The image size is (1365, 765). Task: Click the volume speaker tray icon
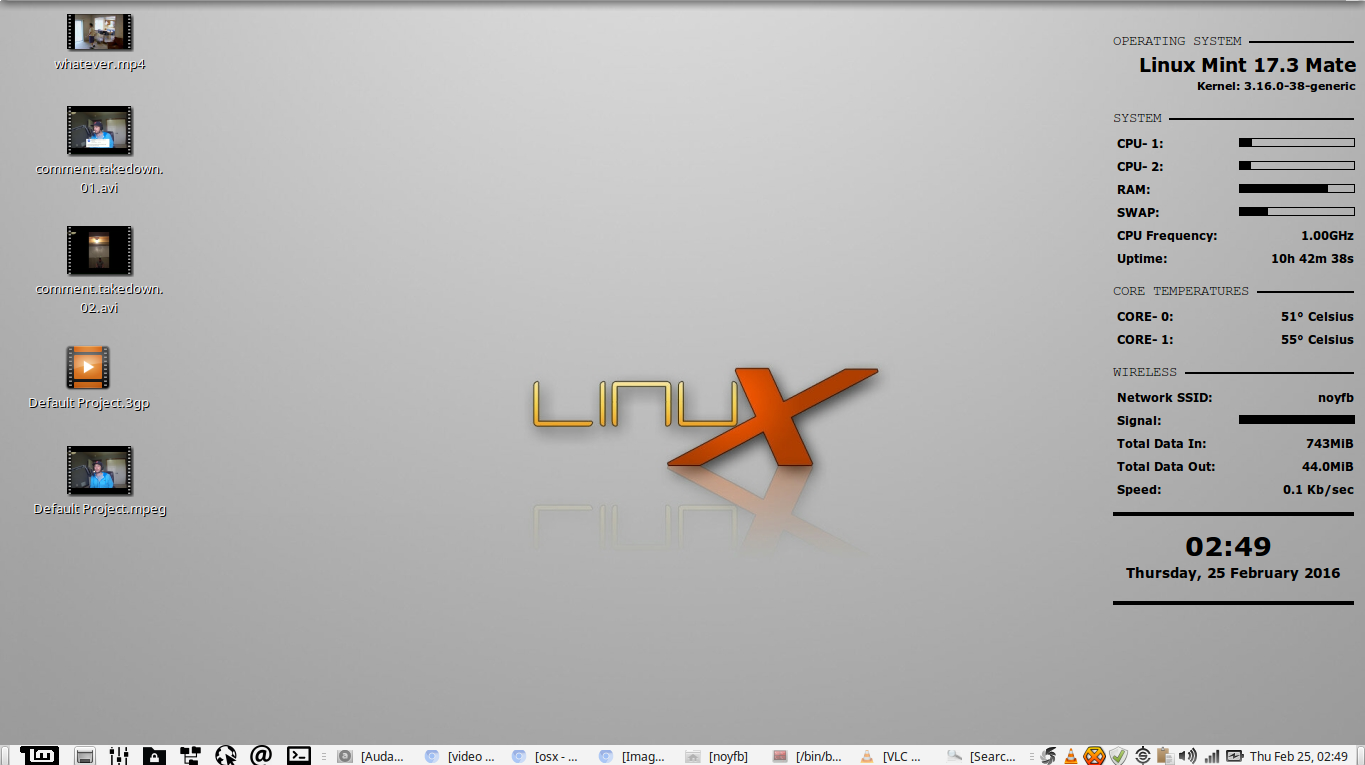point(1188,756)
